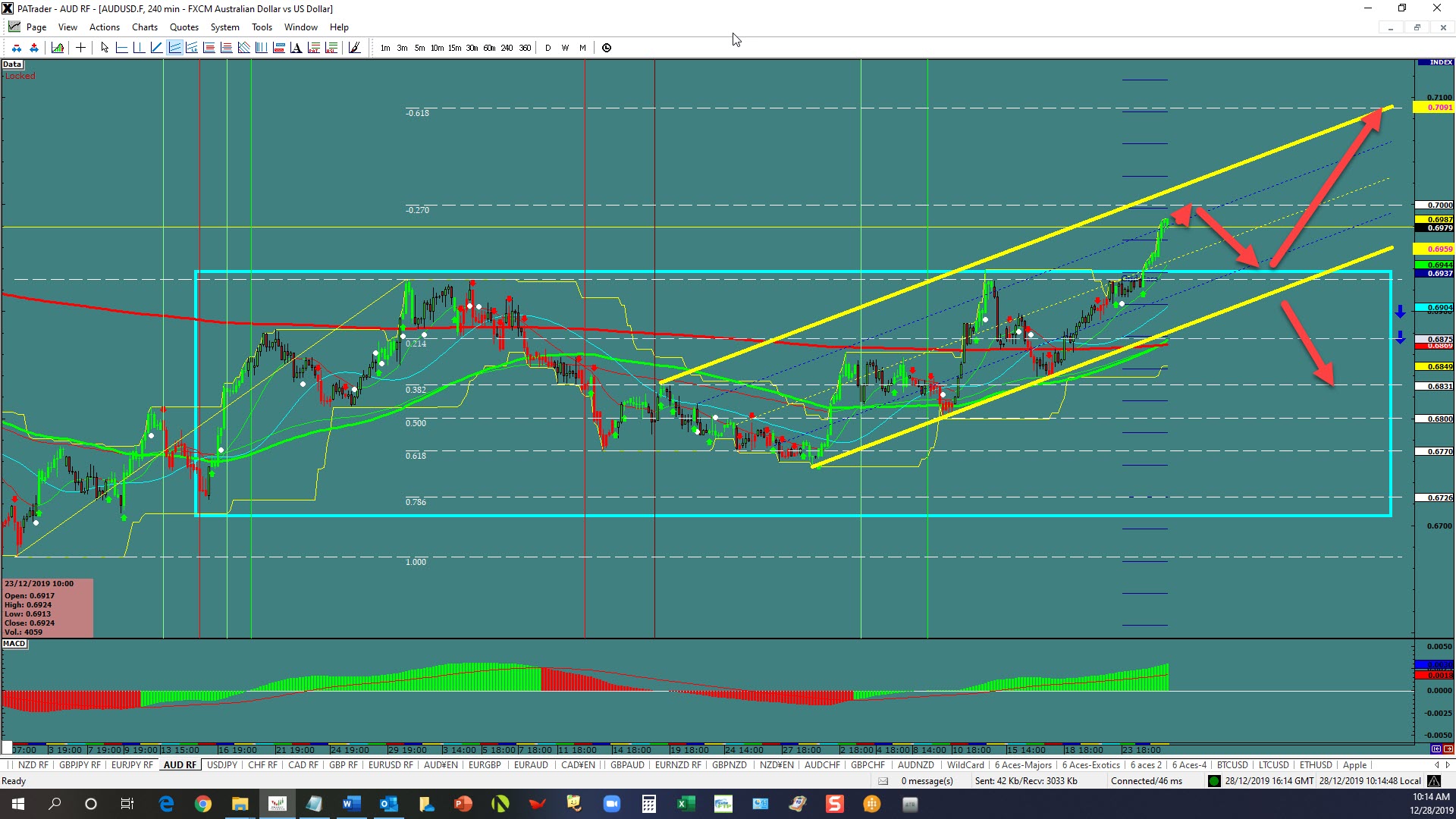1456x819 pixels.
Task: Open the Tools menu
Action: point(262,27)
